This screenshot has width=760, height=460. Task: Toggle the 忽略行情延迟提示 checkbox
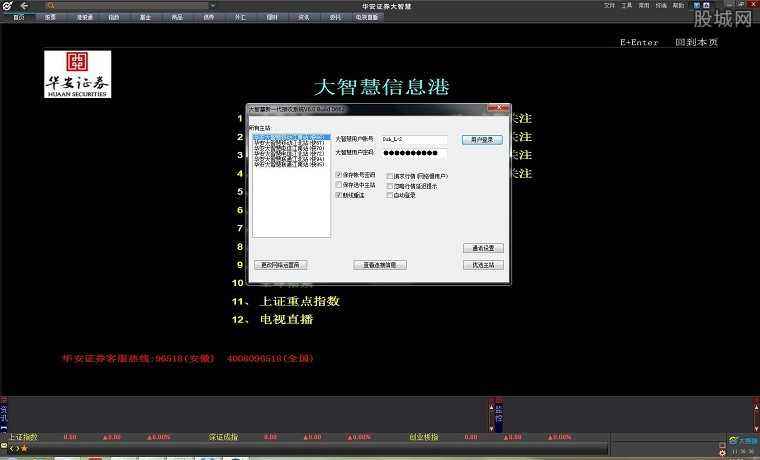[x=389, y=186]
